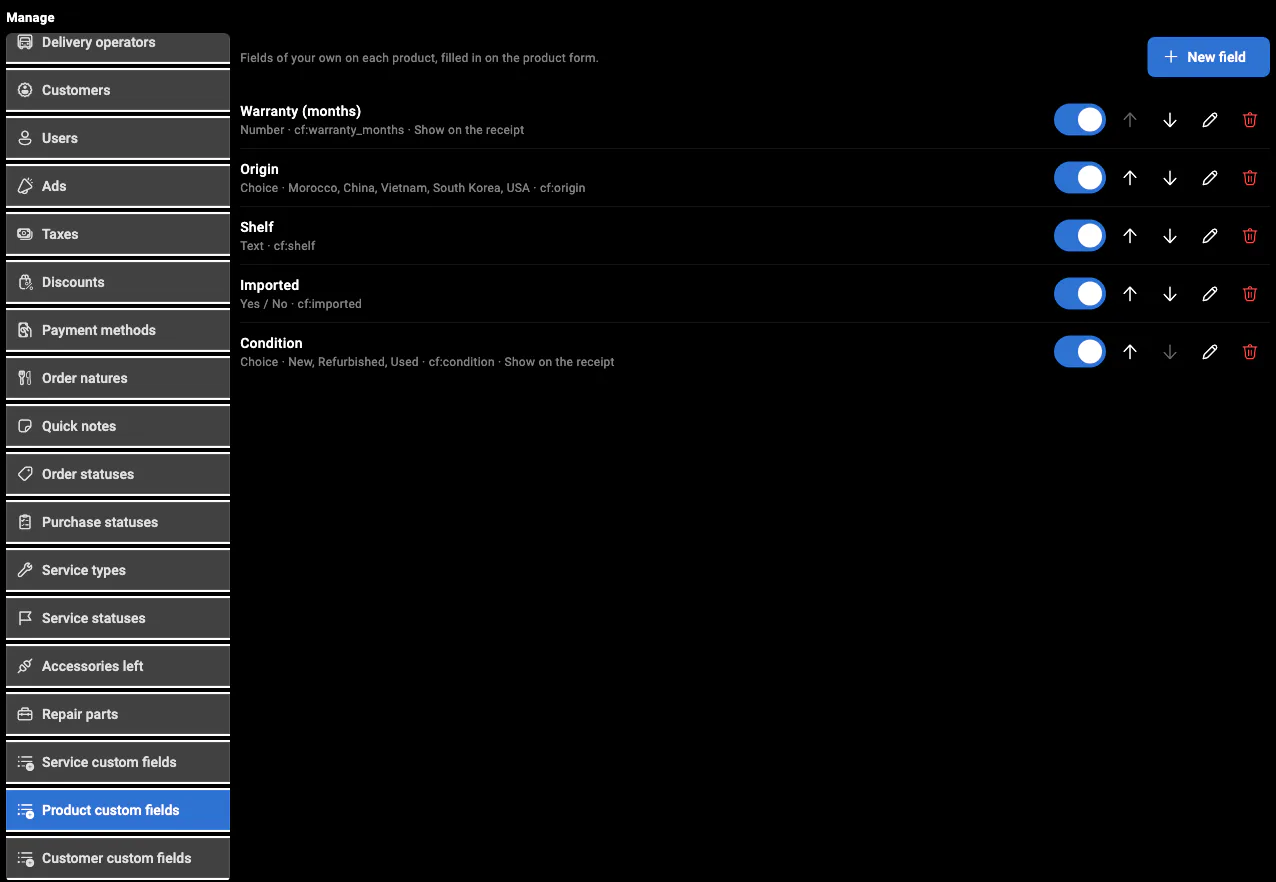
Task: Move the Origin field up
Action: (1130, 178)
